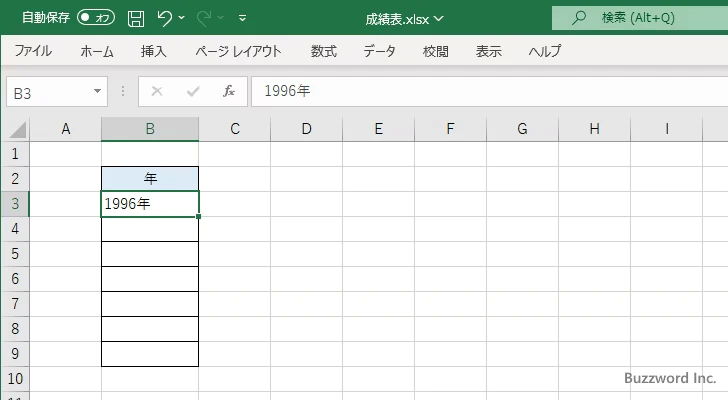Open the 校閲 tab
Screen dimensions: 728x400
pyautogui.click(x=436, y=51)
